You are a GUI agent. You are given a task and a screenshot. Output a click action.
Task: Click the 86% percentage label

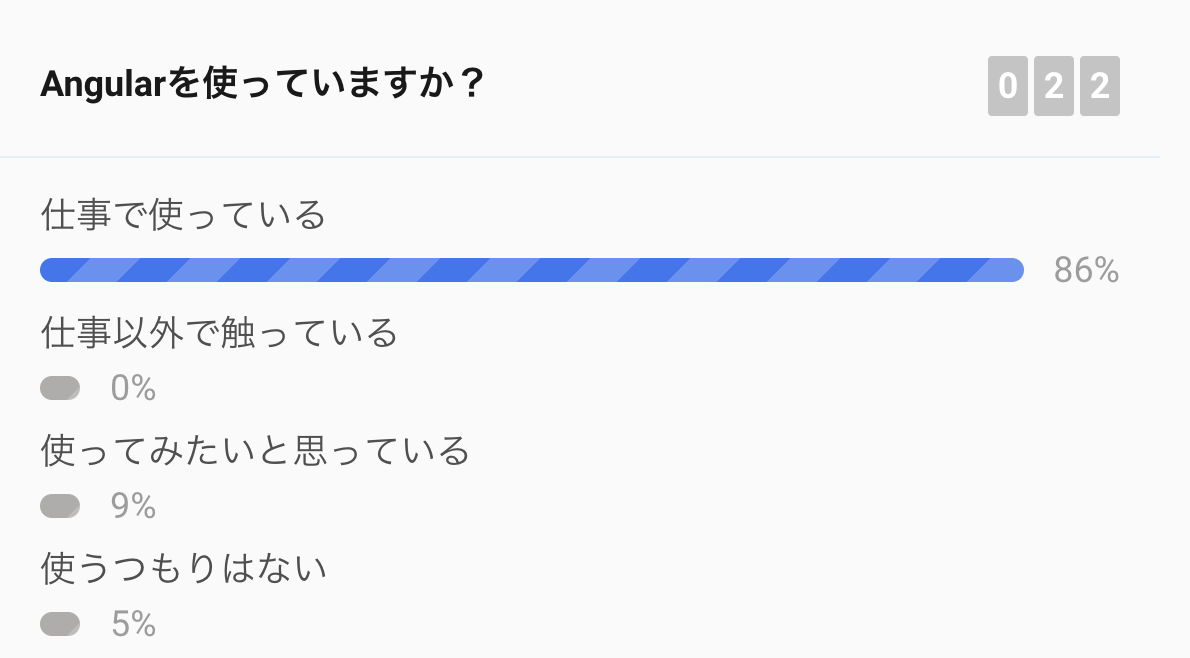[x=1085, y=270]
